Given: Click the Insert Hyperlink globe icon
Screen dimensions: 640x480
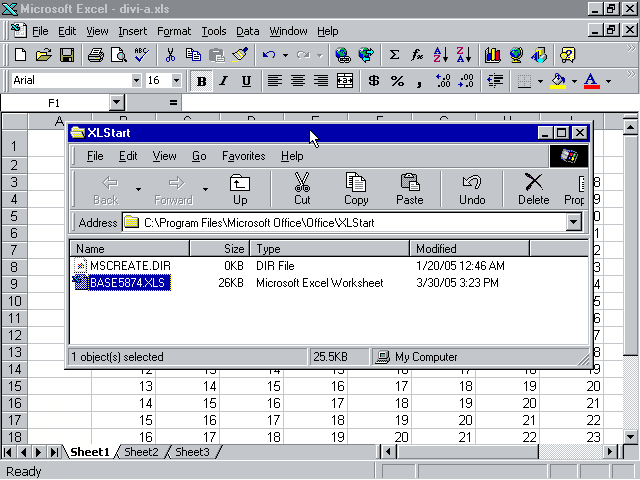Looking at the screenshot, I should 342,55.
